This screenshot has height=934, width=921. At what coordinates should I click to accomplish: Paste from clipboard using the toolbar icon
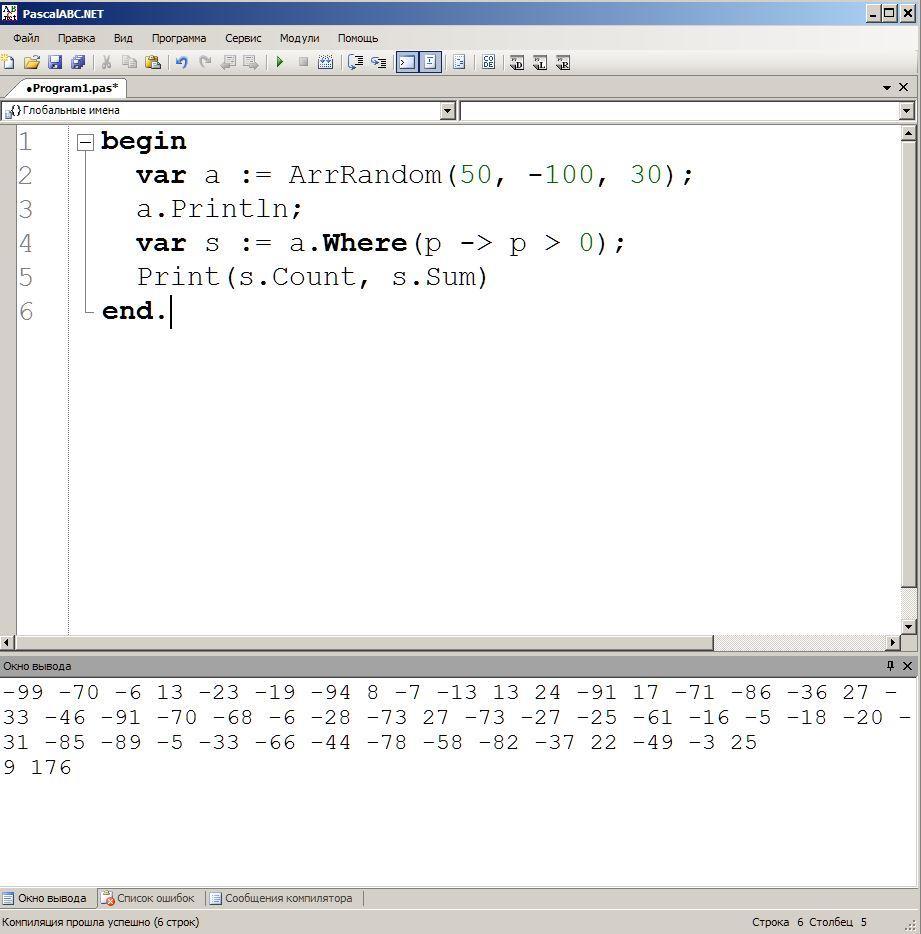153,62
